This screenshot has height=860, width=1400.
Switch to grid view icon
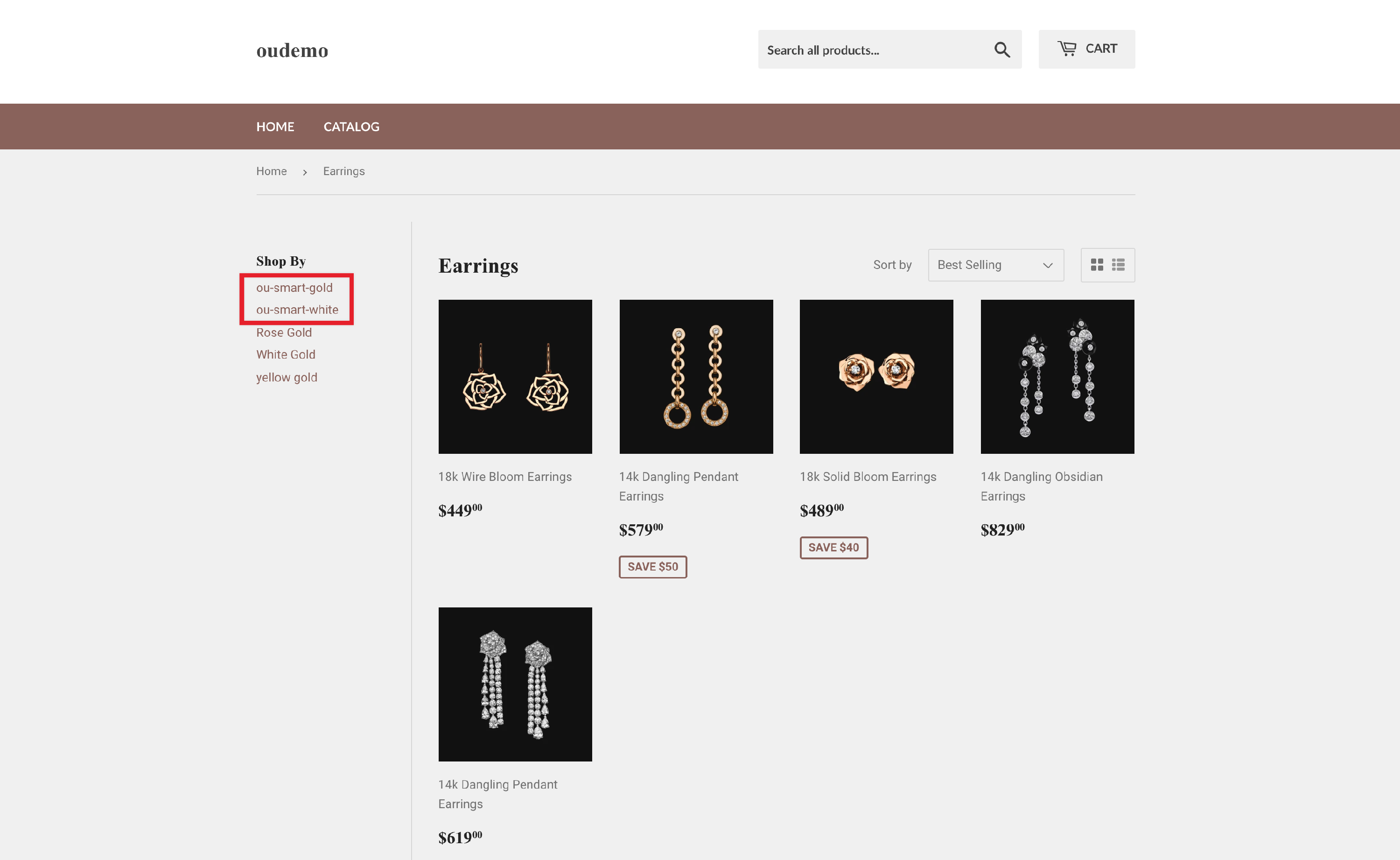click(x=1097, y=265)
